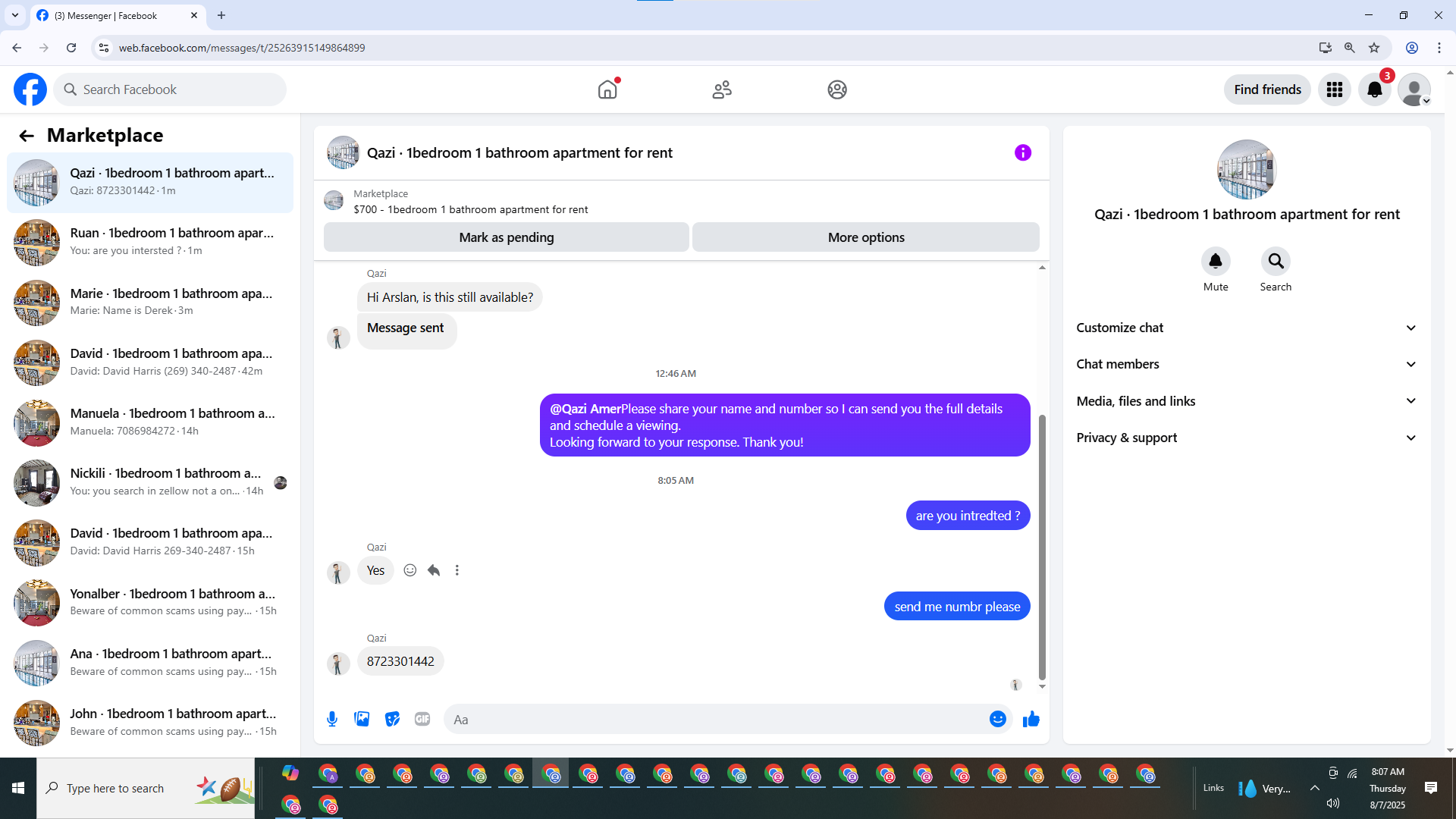Viewport: 1456px width, 819px height.
Task: Open more options for 'Yes' message
Action: (457, 570)
